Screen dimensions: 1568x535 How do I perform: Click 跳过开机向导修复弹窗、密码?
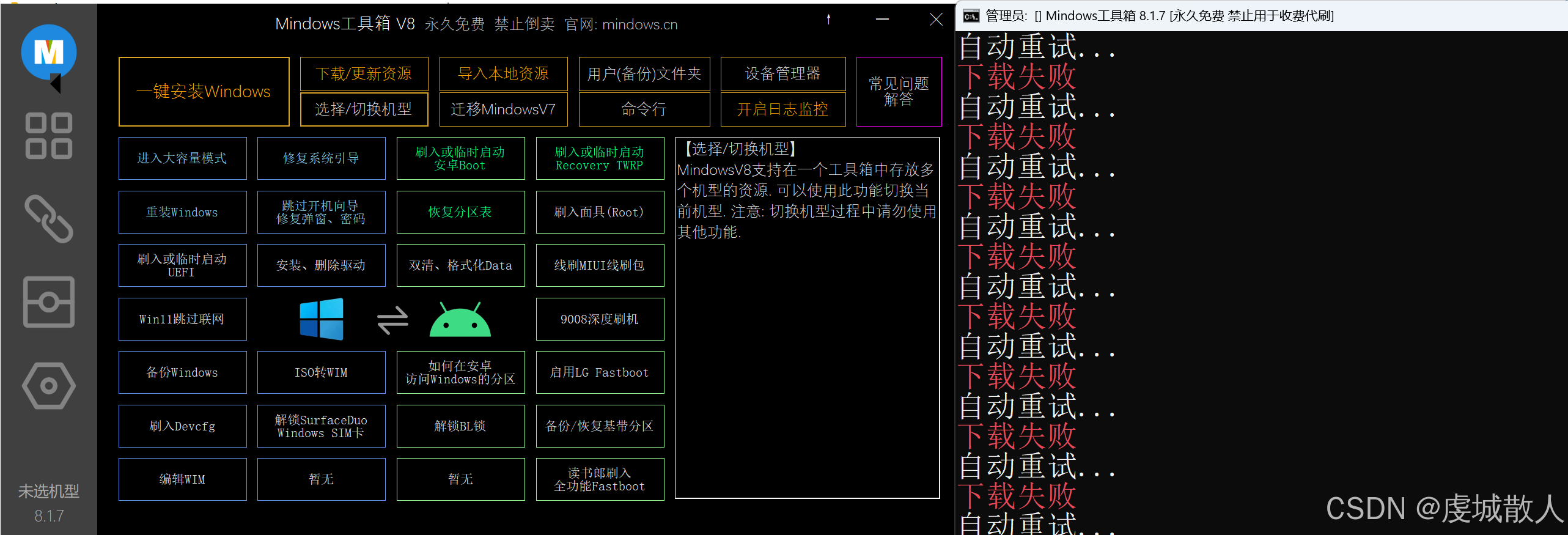tap(321, 212)
